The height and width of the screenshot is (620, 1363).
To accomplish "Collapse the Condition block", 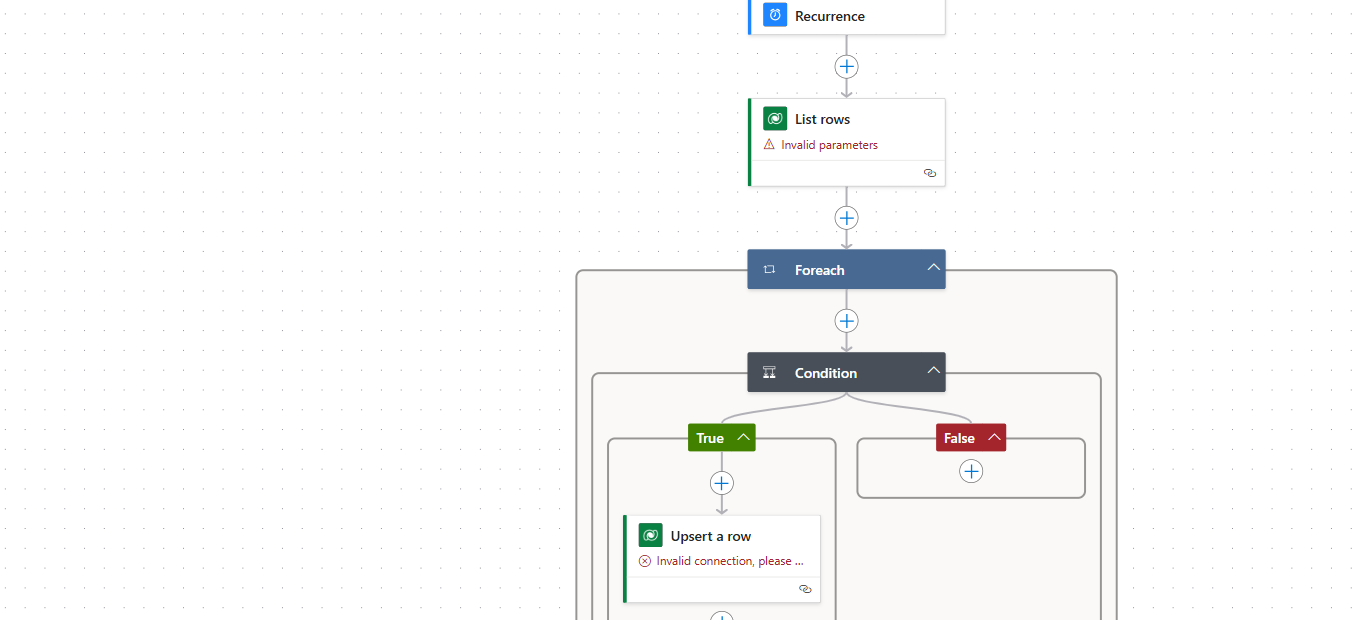I will point(933,371).
